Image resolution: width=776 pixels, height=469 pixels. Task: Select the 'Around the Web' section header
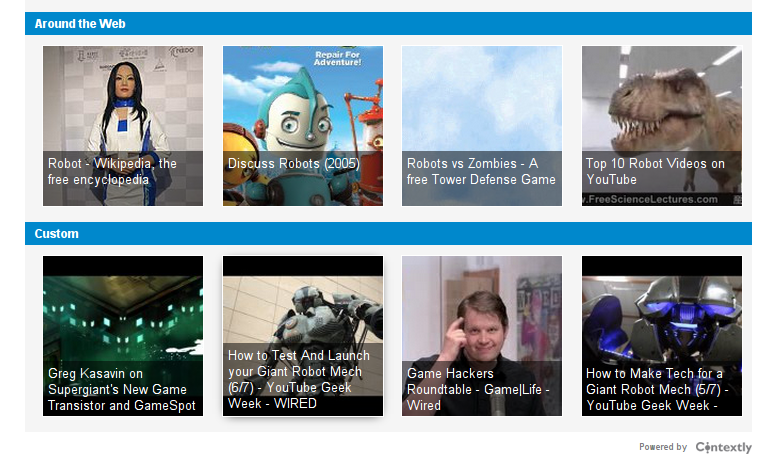point(388,24)
